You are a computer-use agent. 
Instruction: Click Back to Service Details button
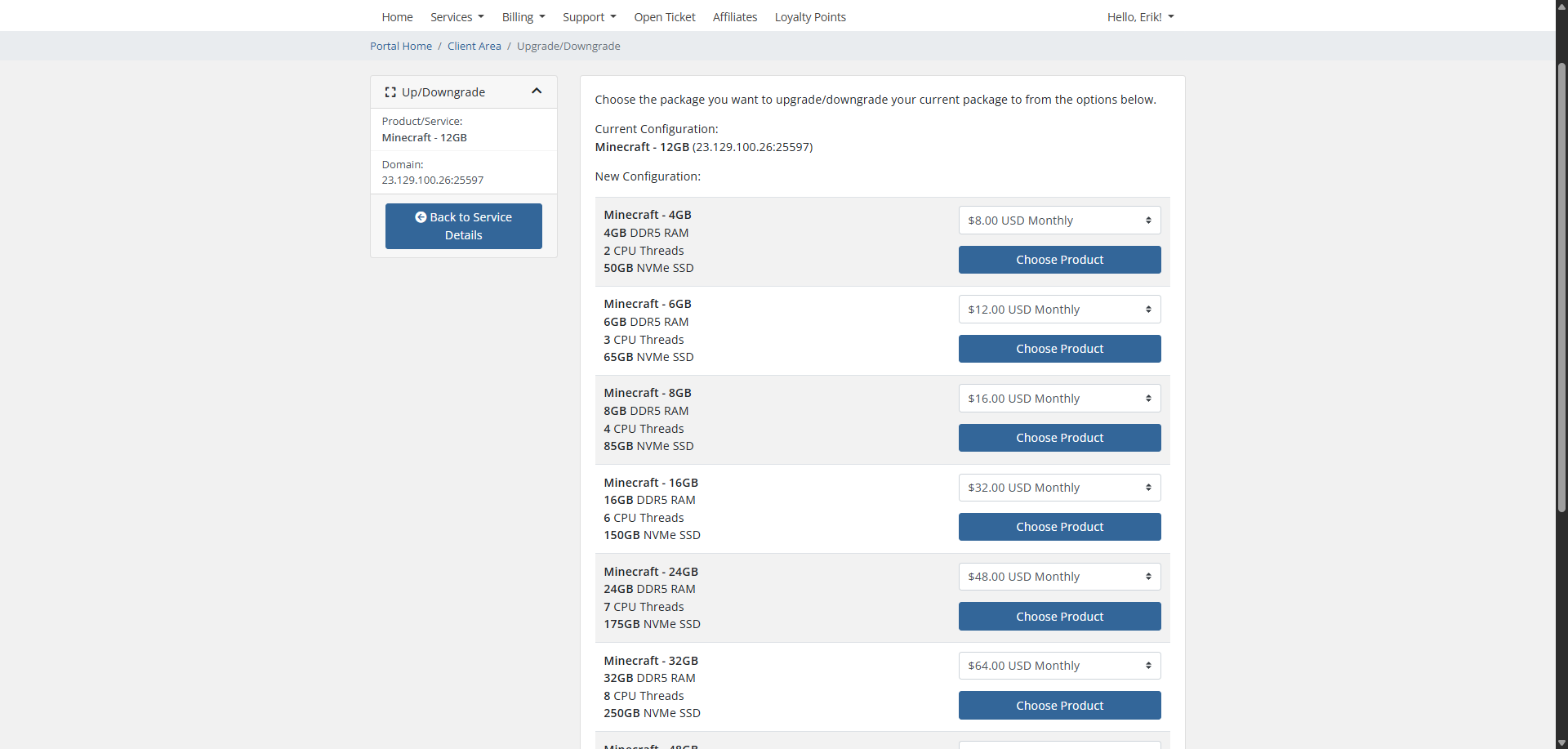pyautogui.click(x=463, y=226)
